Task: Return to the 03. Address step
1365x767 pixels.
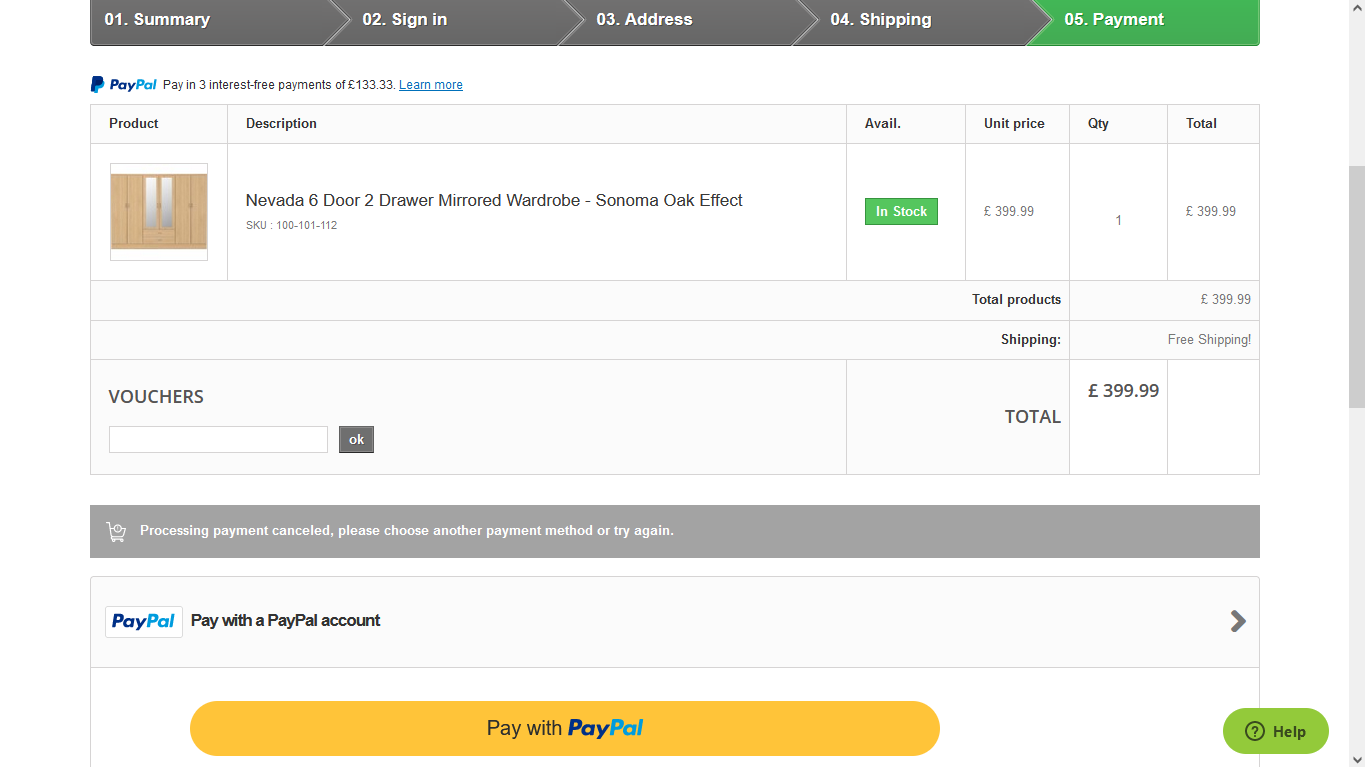Action: 644,20
